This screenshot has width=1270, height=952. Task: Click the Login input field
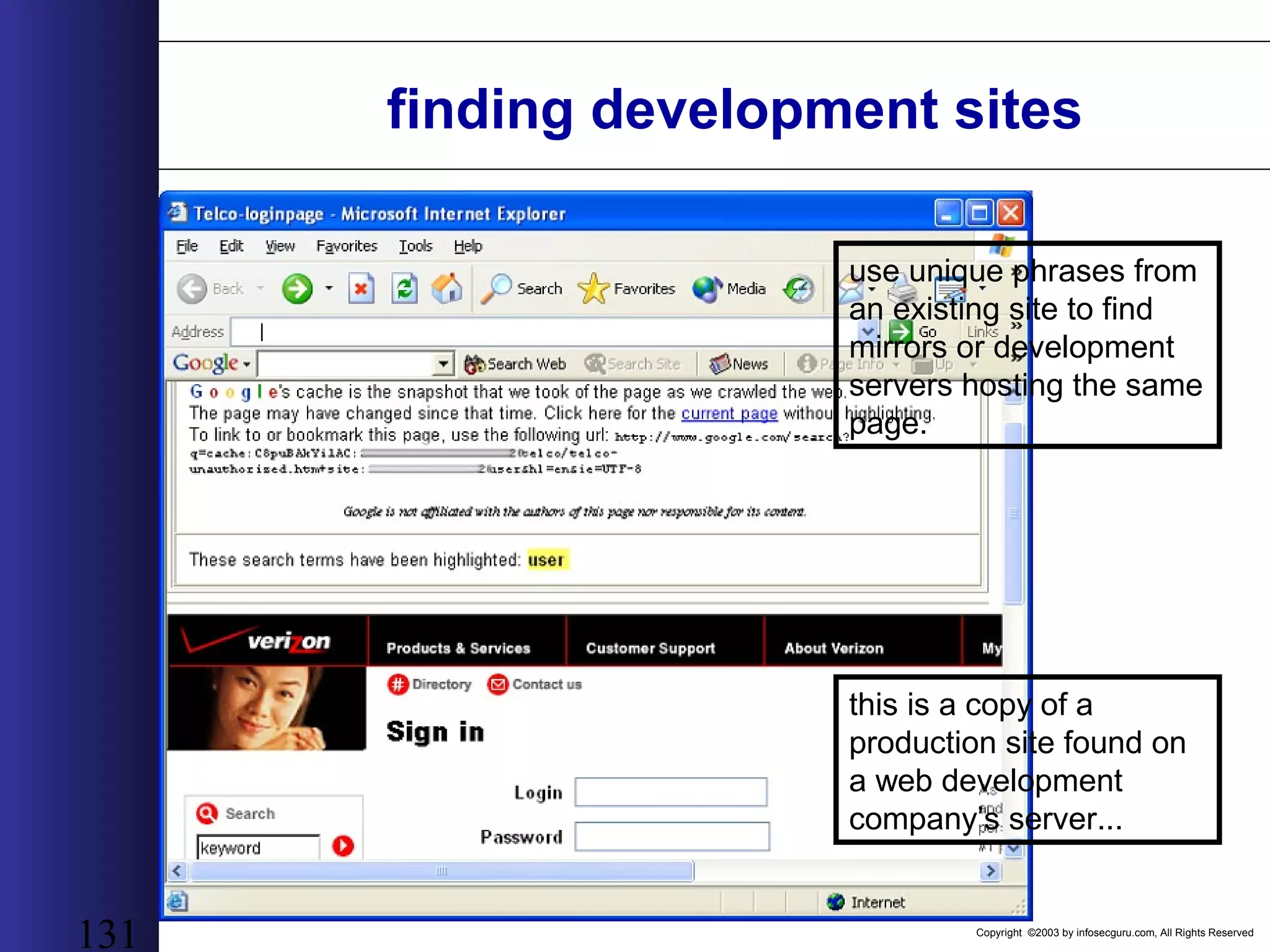pyautogui.click(x=671, y=792)
